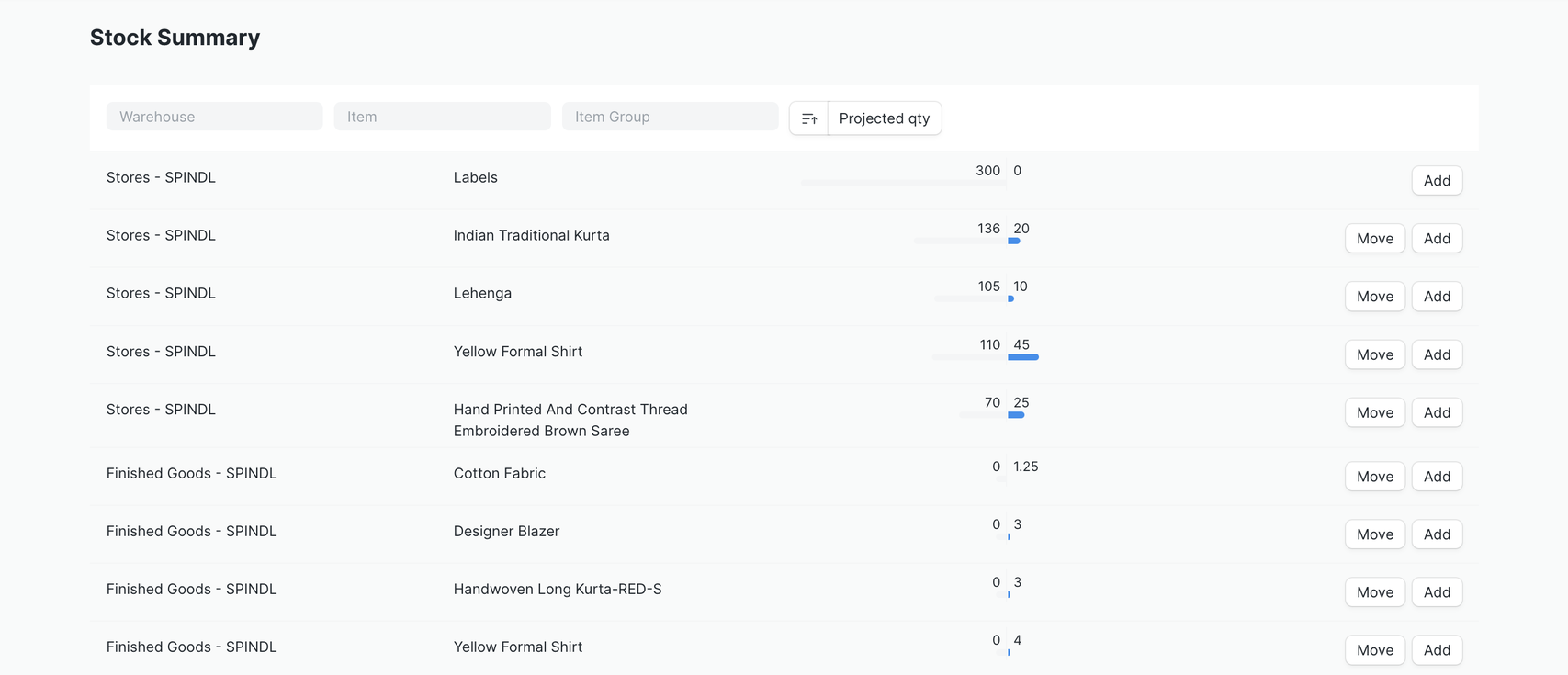The width and height of the screenshot is (1568, 675).
Task: Click Move button in Lehenga row
Action: 1374,297
